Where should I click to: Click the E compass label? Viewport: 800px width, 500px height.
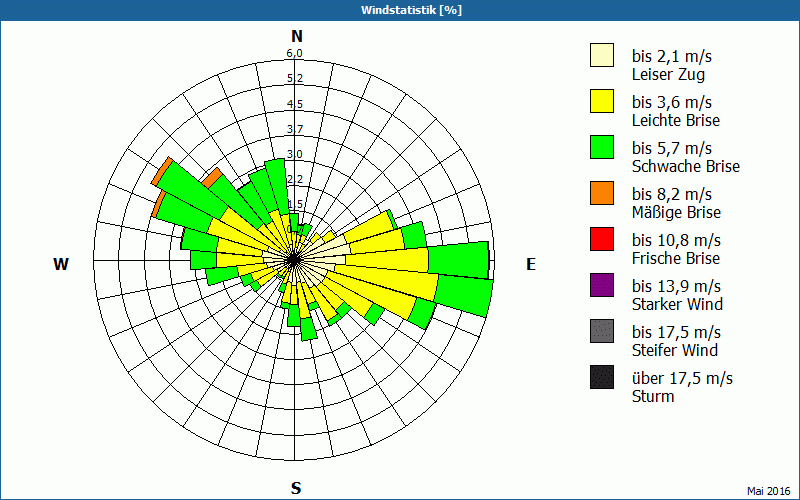pos(531,264)
